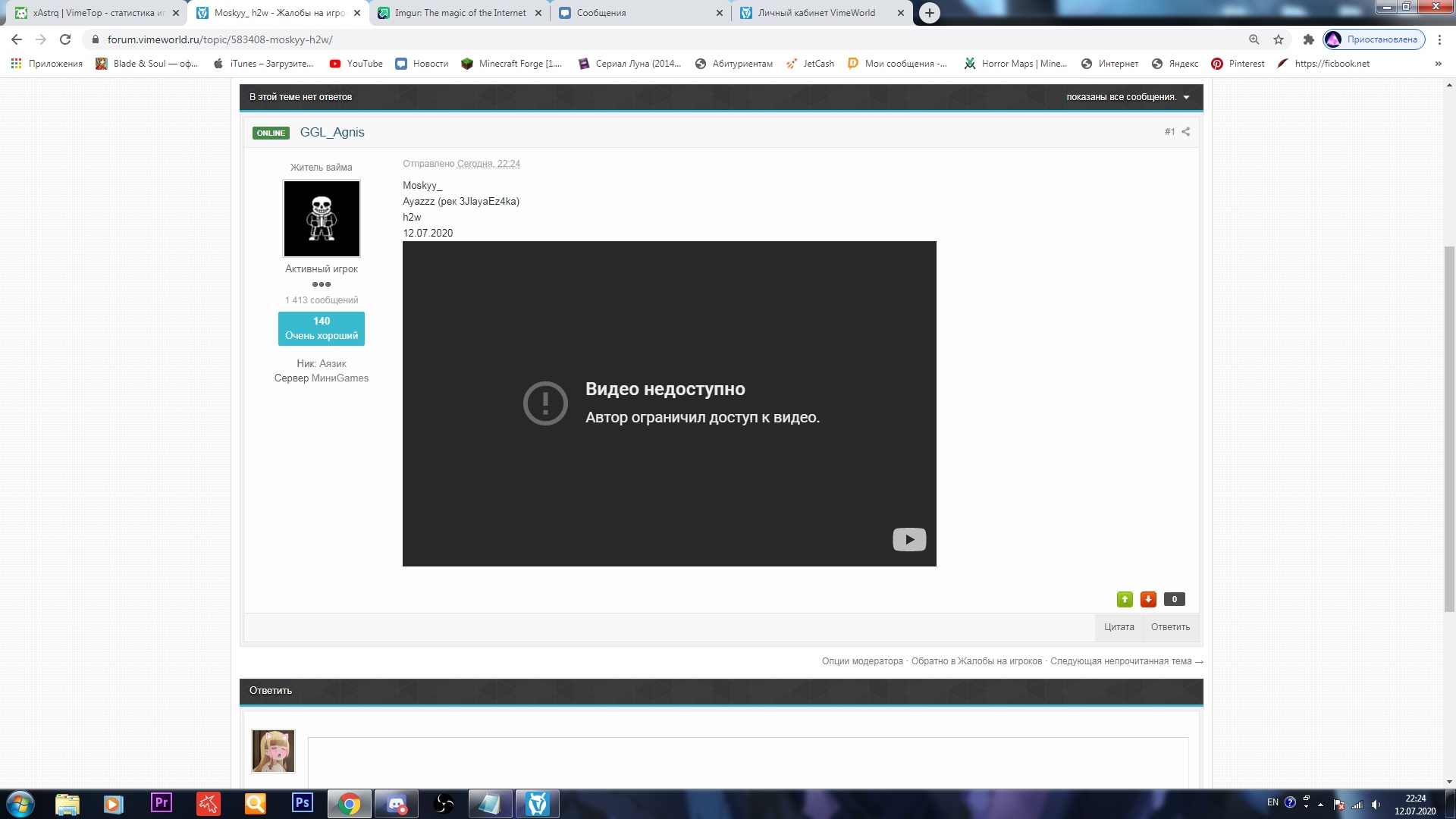The height and width of the screenshot is (819, 1456).
Task: Switch to Личный кабинет VimeWorld tab
Action: click(x=816, y=13)
